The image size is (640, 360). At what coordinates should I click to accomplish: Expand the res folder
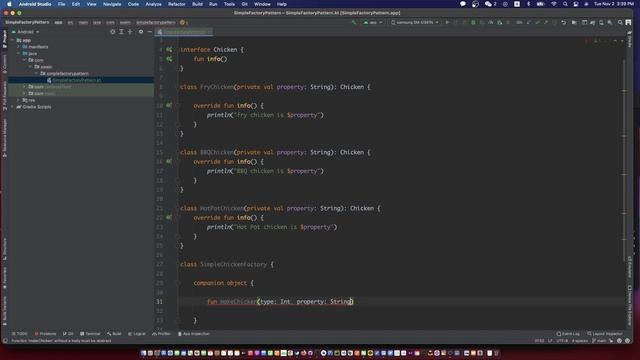pyautogui.click(x=18, y=100)
